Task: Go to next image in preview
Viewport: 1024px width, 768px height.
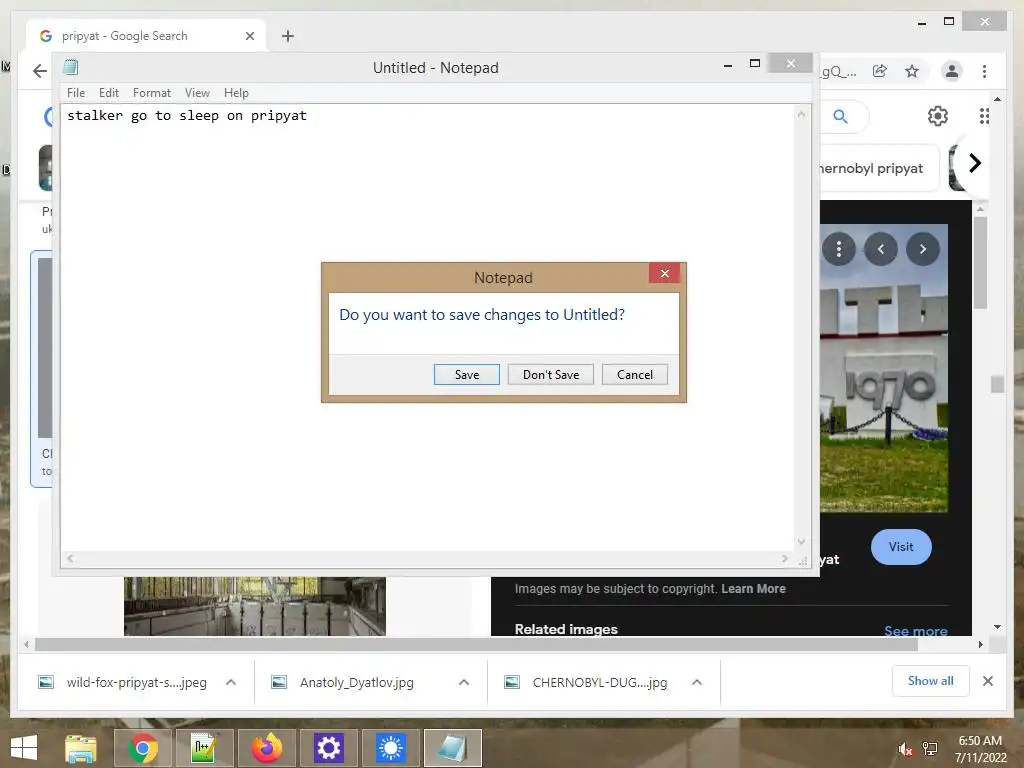Action: click(922, 249)
